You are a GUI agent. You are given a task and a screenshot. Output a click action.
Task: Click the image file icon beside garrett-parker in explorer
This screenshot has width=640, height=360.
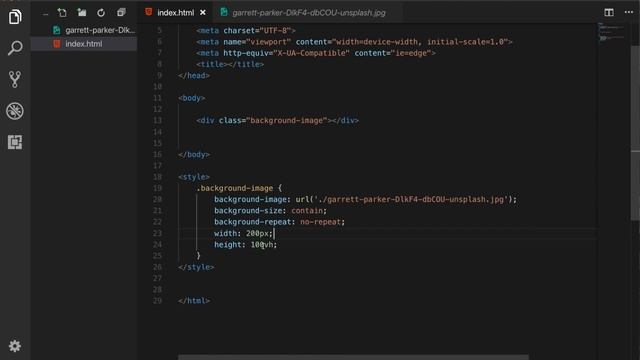tap(57, 30)
